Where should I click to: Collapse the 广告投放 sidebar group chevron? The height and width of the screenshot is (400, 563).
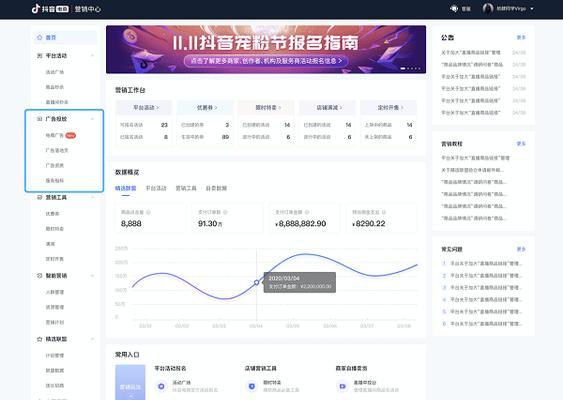coord(92,119)
